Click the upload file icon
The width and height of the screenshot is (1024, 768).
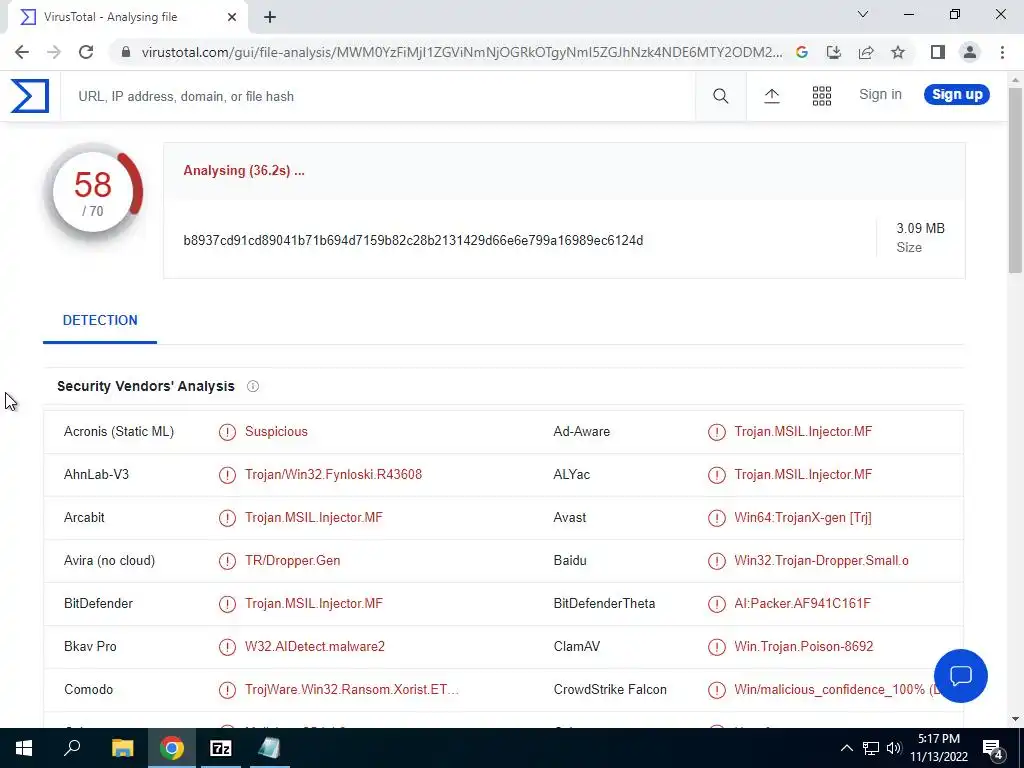(772, 96)
